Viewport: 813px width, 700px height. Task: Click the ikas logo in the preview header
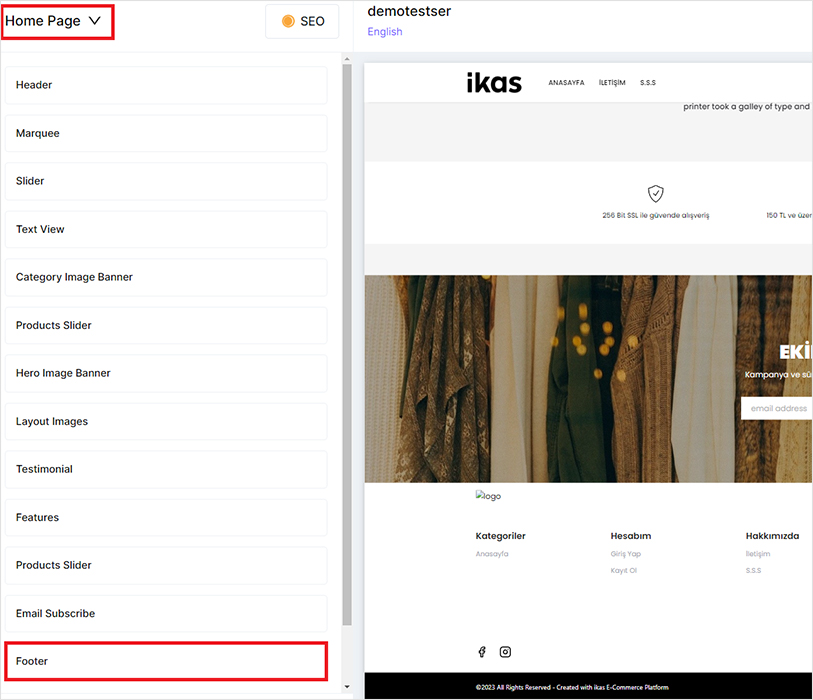click(494, 82)
